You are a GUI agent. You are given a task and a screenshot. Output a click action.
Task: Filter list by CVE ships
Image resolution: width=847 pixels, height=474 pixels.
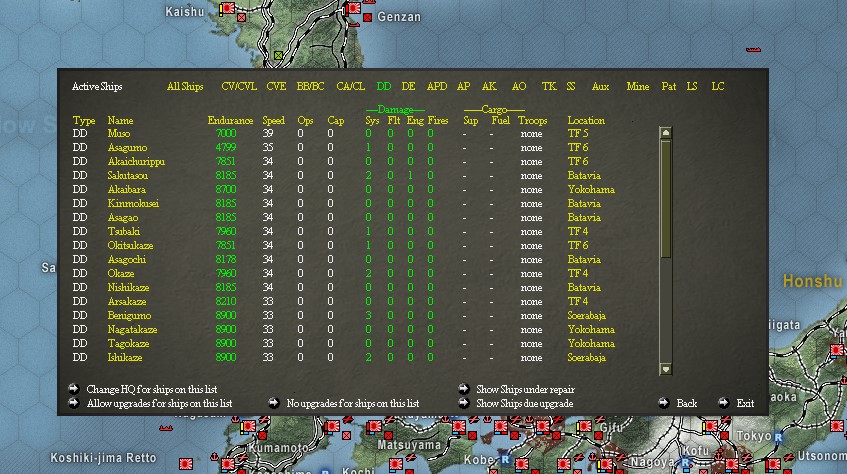click(276, 86)
